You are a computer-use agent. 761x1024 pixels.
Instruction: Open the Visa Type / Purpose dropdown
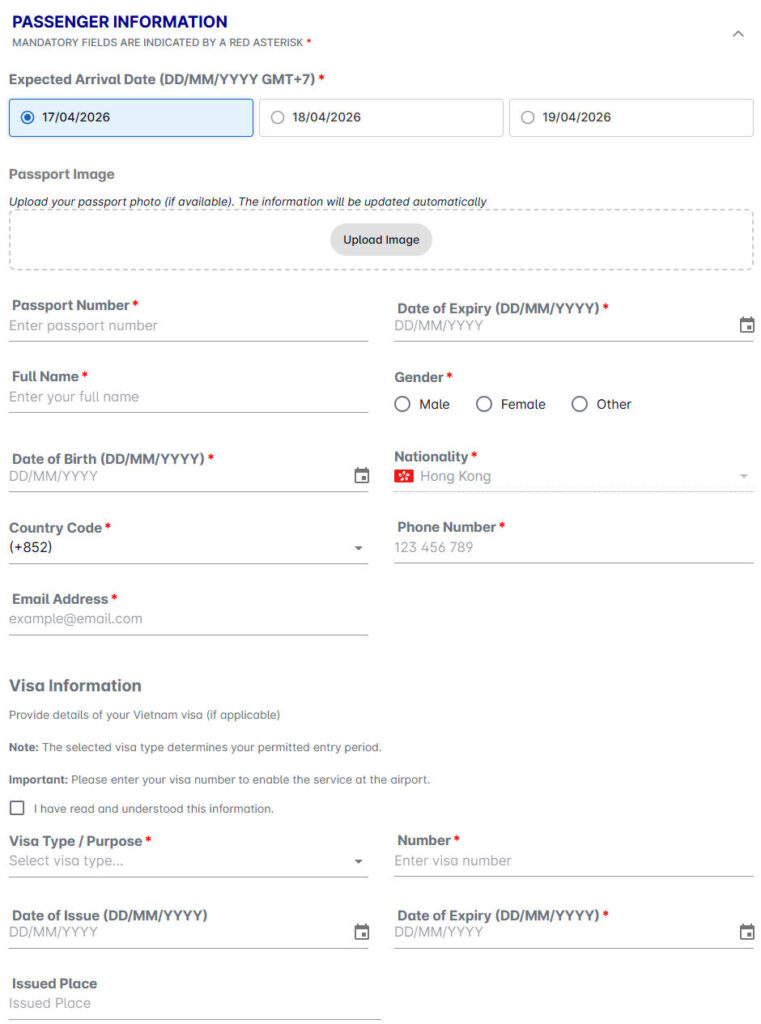point(188,861)
